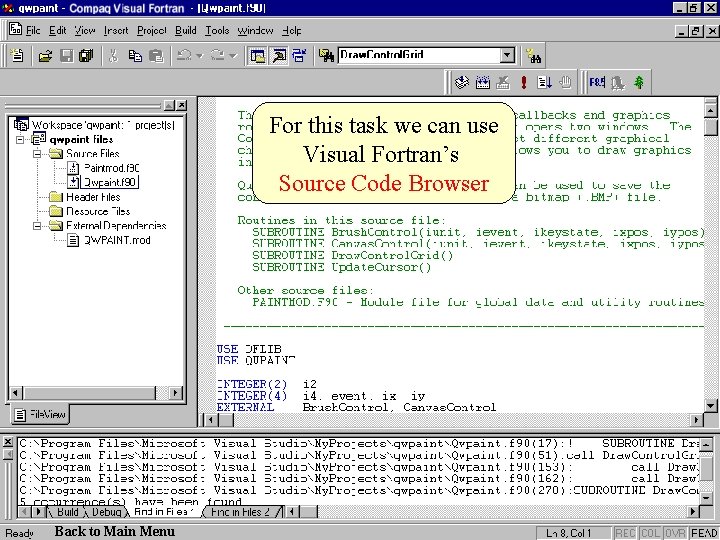Collapse the External Dependencies folder node
The height and width of the screenshot is (540, 720).
pos(37,225)
